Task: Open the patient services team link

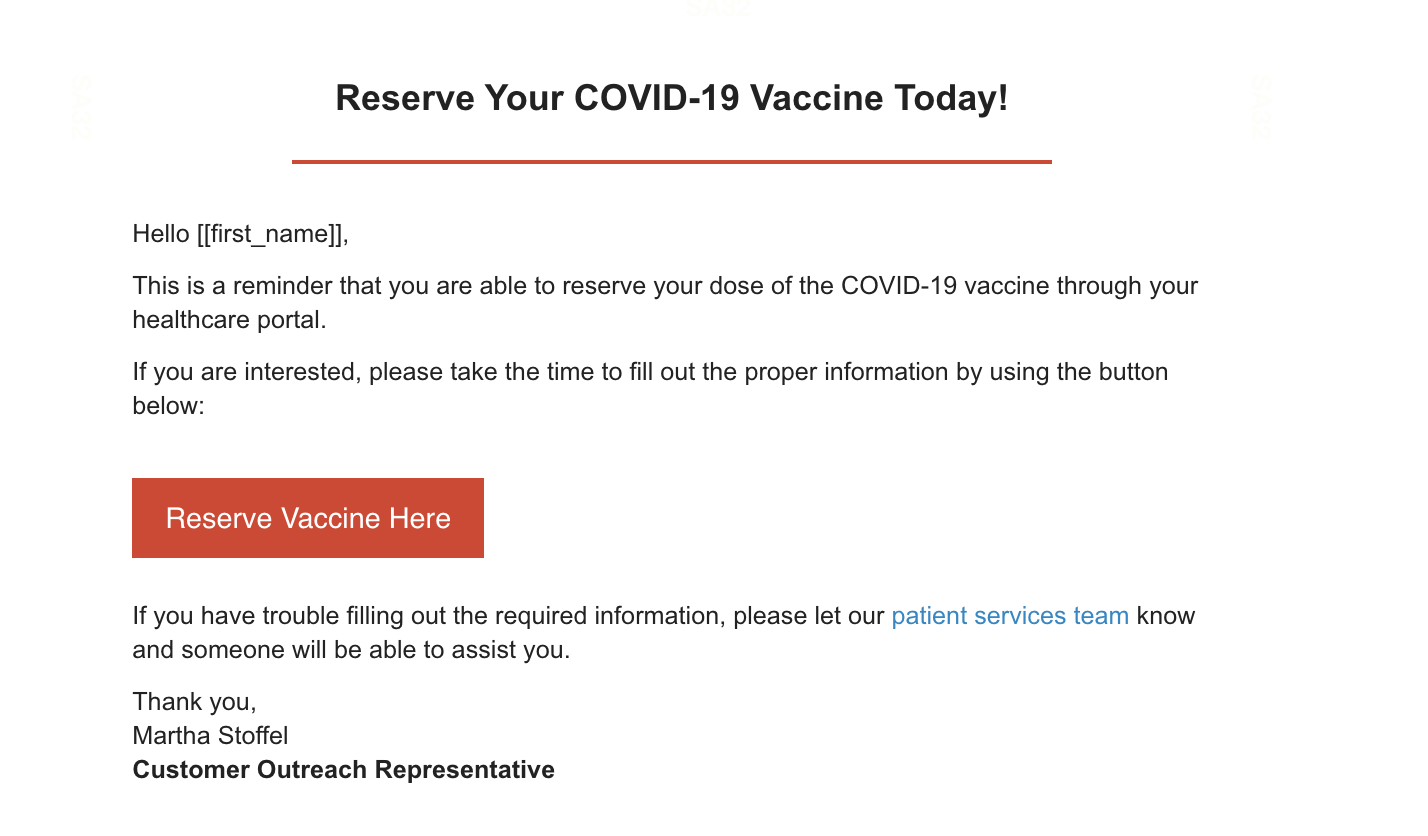Action: click(1010, 616)
